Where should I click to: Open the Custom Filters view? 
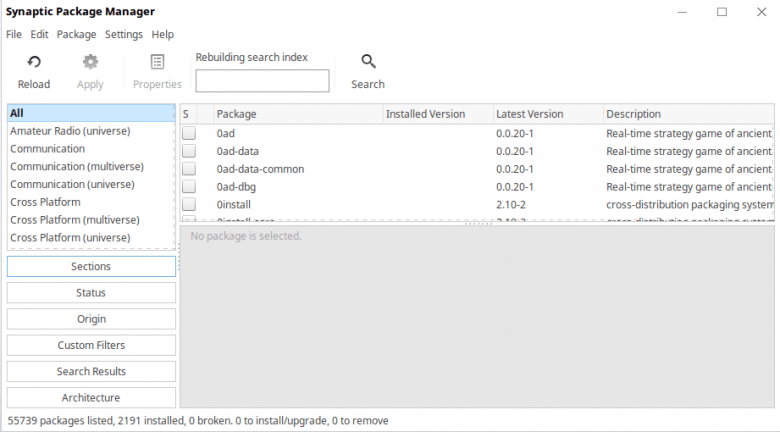91,345
